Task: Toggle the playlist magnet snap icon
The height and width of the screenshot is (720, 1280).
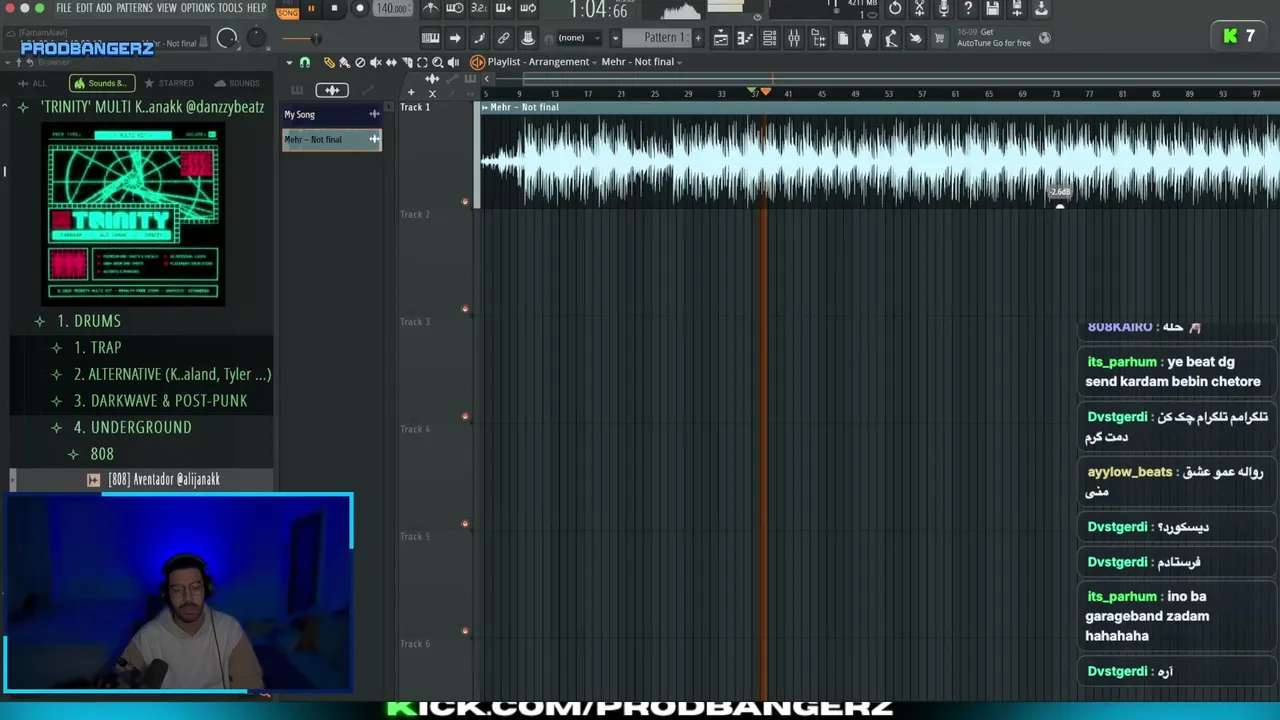Action: click(305, 62)
